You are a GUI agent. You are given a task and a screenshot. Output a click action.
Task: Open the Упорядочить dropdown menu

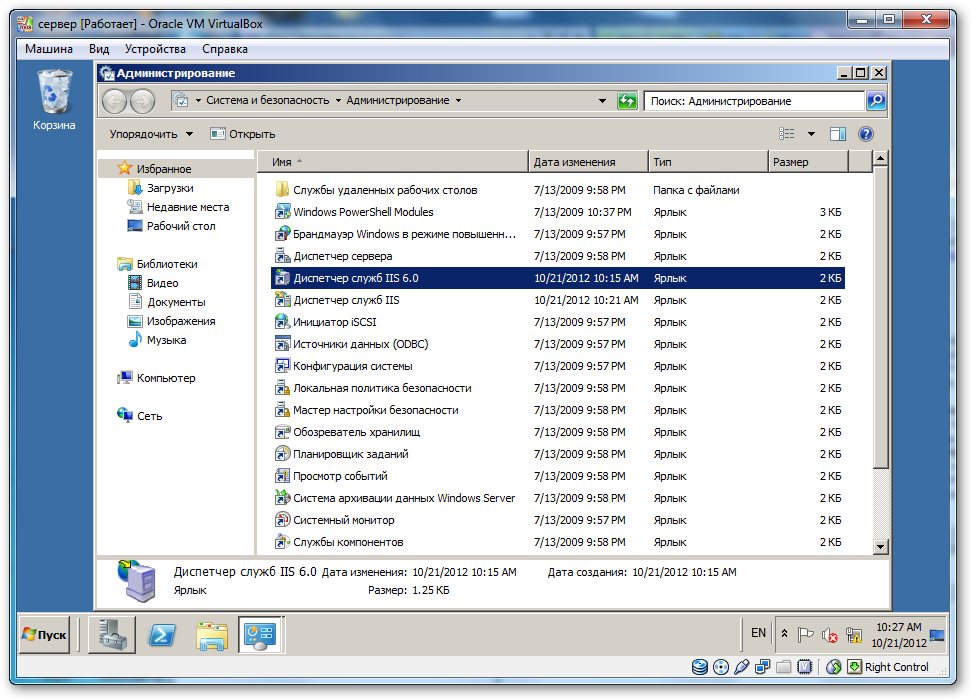(x=151, y=134)
